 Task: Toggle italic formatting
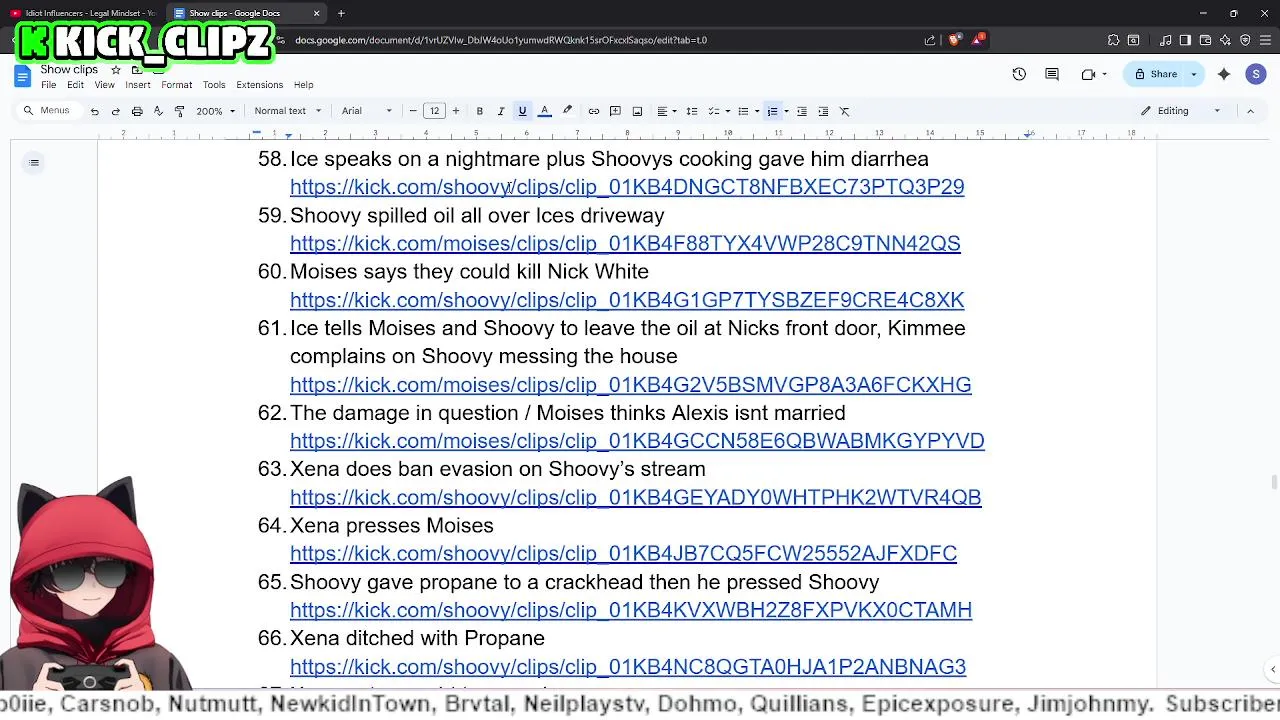click(x=501, y=111)
